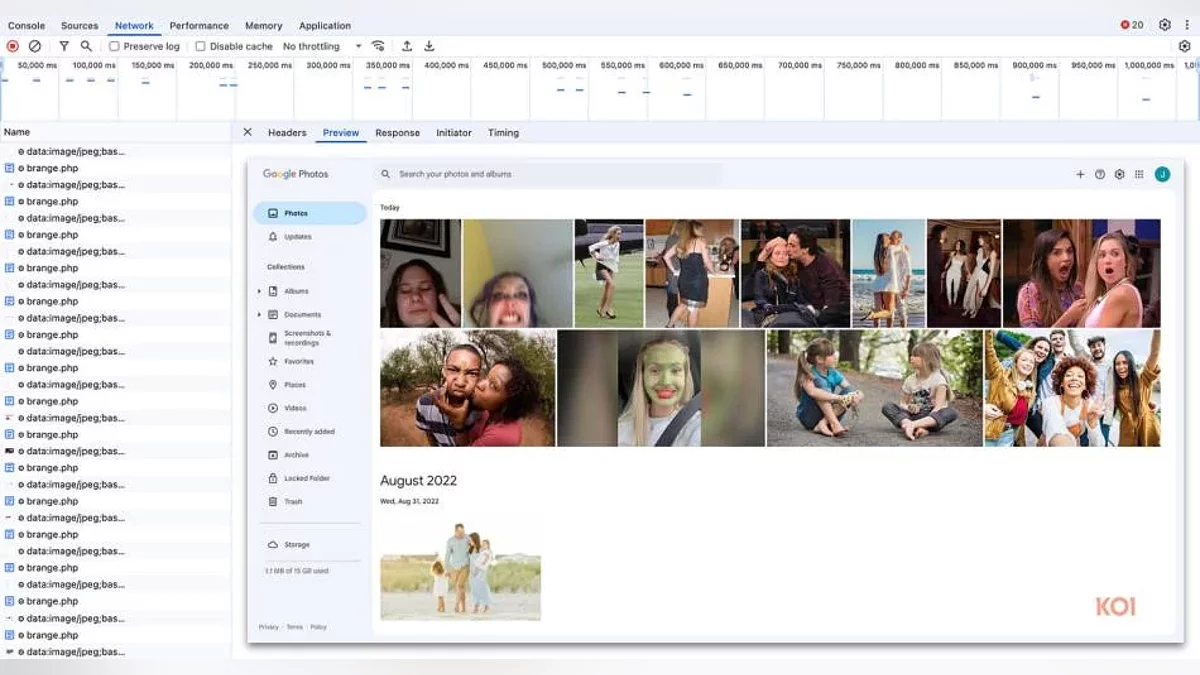Click the import HAR upload icon
The width and height of the screenshot is (1200, 675).
[x=407, y=46]
